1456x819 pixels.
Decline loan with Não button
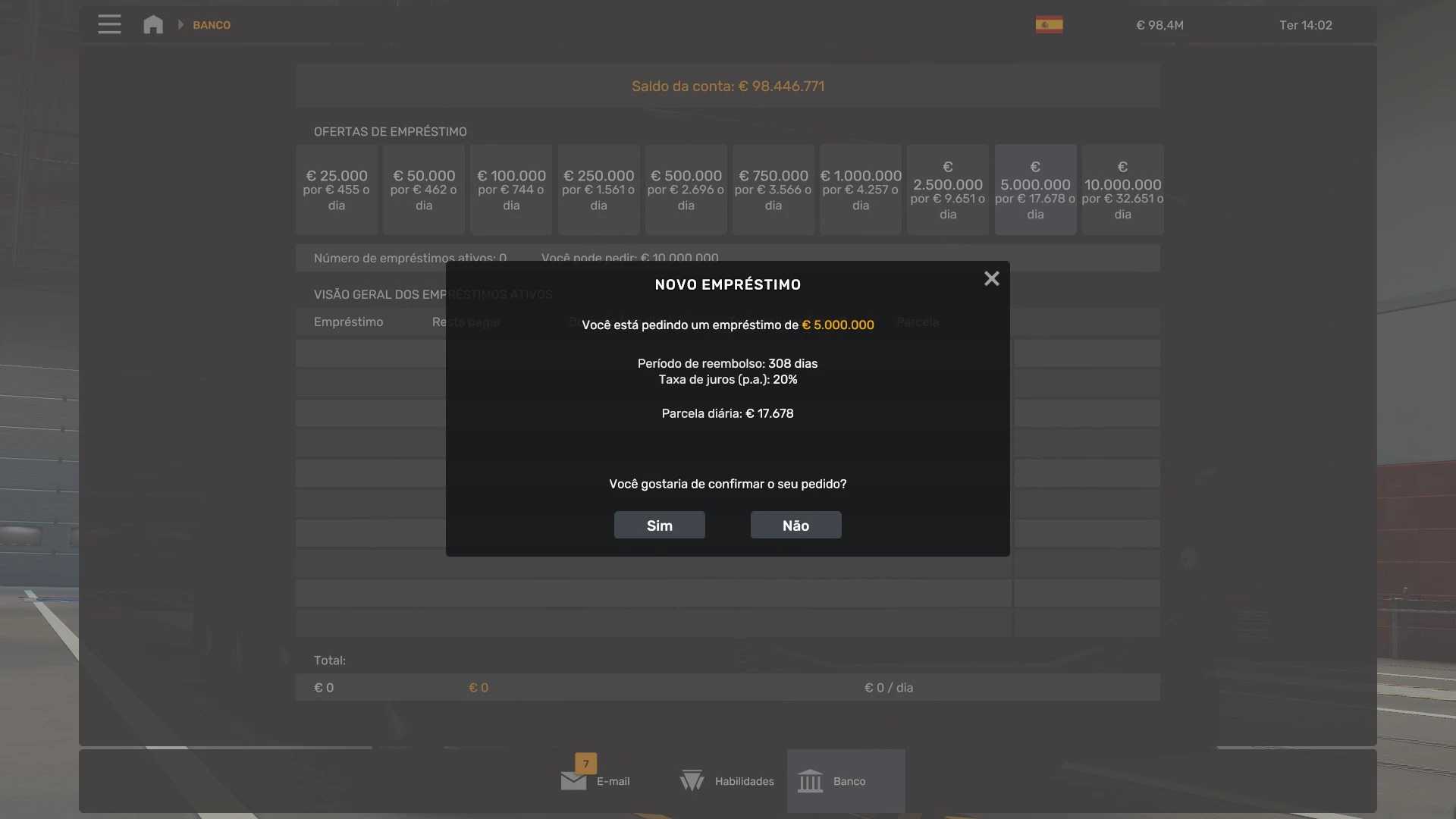coord(795,526)
